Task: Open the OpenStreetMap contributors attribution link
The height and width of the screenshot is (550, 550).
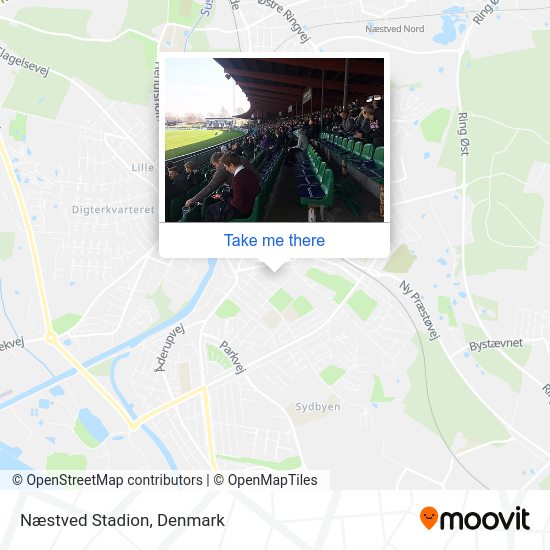Action: tap(107, 480)
